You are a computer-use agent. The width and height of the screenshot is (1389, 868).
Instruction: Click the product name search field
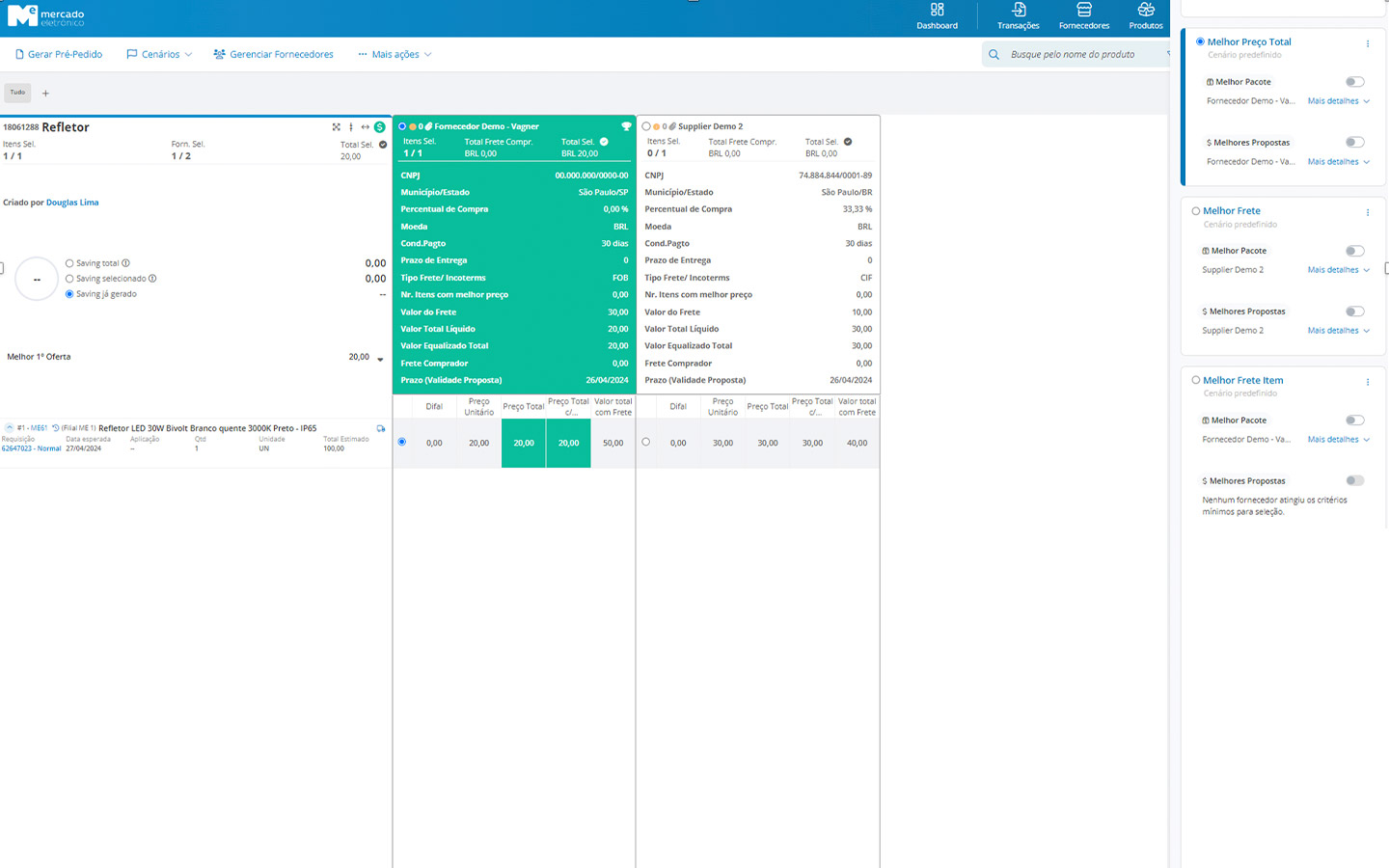coord(1080,55)
